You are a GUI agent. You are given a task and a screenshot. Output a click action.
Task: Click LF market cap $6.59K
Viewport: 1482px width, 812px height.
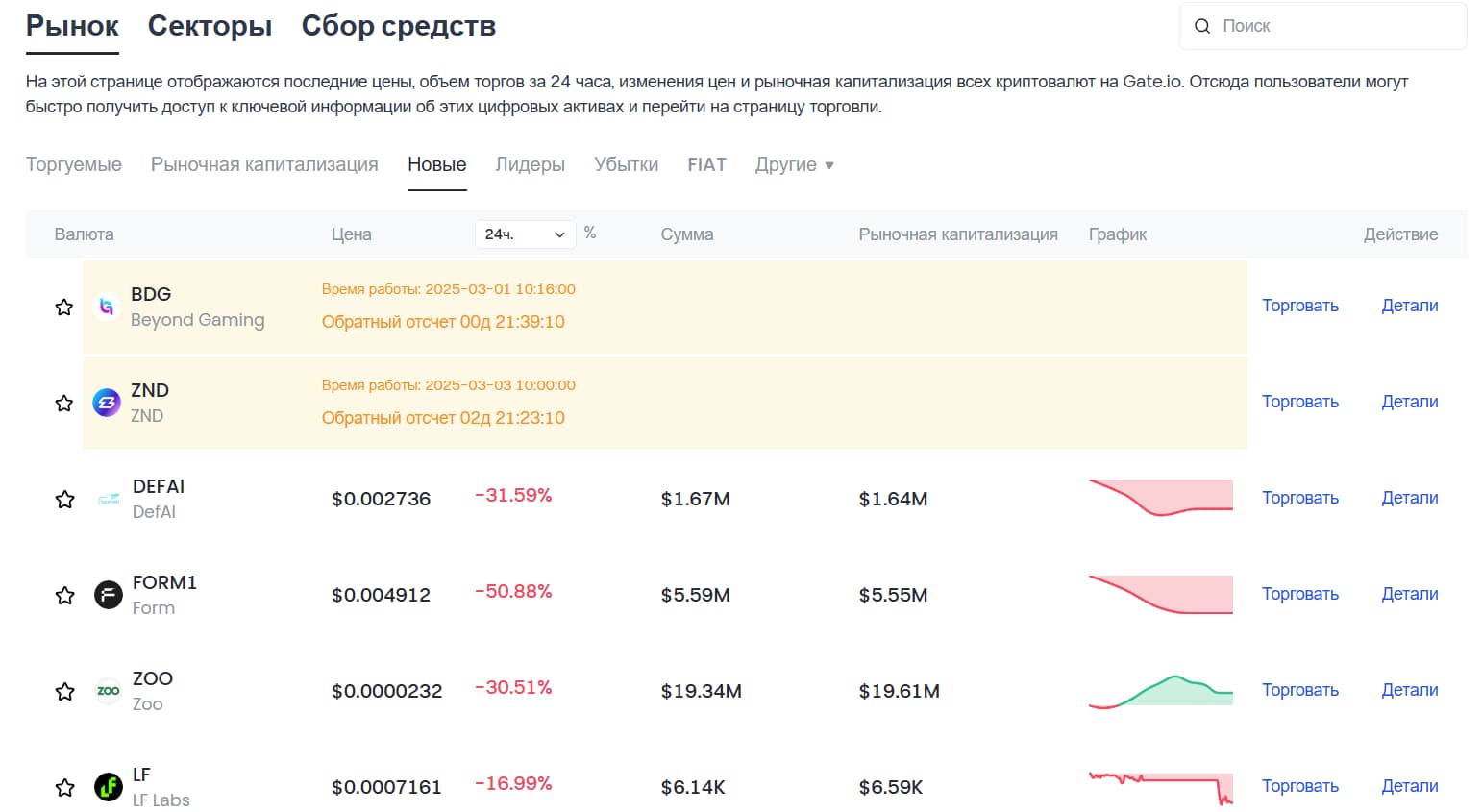tap(891, 787)
